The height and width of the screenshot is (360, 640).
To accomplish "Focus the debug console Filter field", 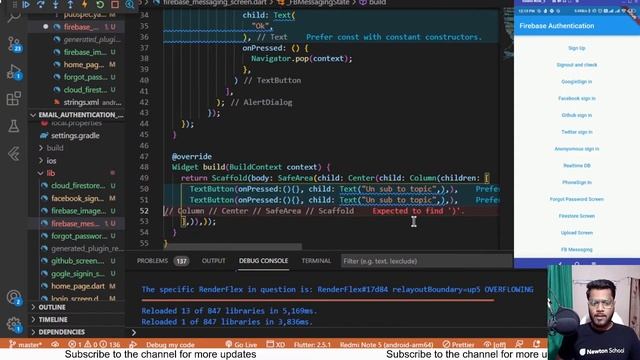I will pos(426,261).
